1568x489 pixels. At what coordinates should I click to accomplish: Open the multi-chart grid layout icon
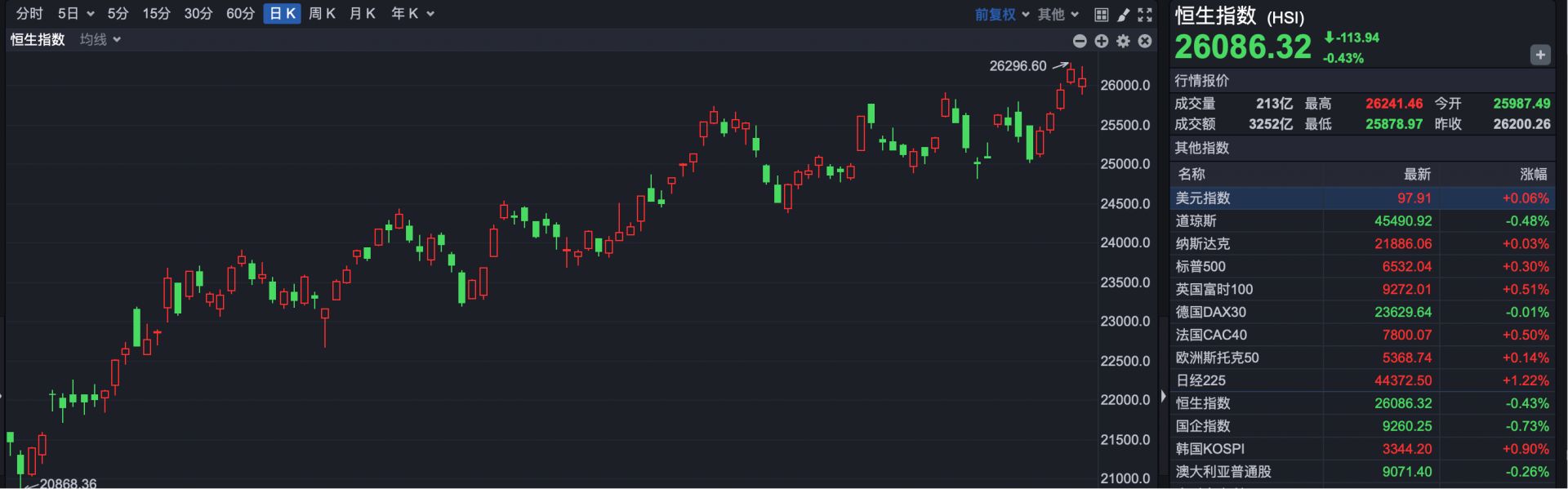coord(1101,14)
